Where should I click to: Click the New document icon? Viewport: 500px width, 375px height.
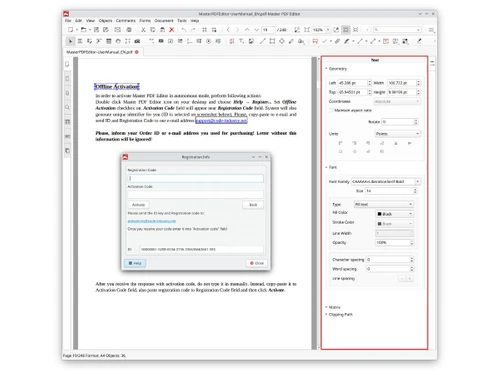[70, 30]
